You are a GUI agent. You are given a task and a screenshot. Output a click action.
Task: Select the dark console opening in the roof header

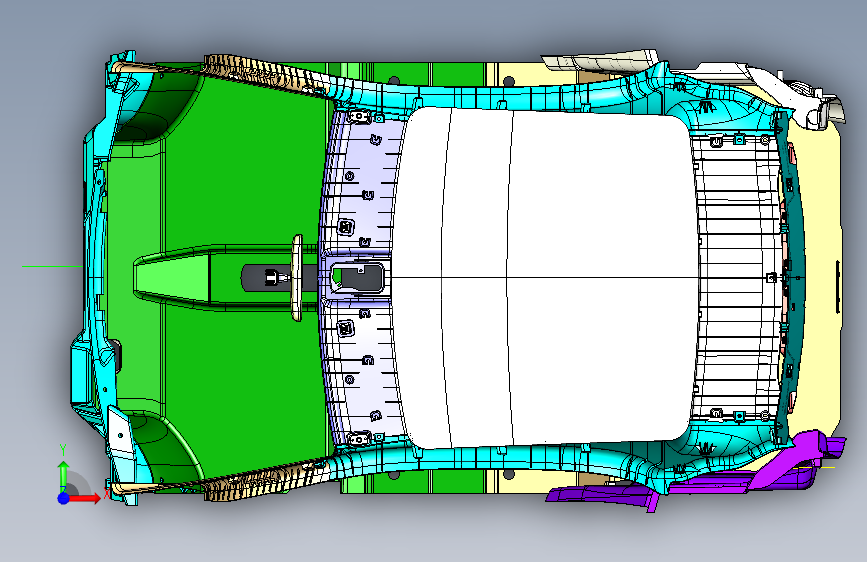(x=357, y=277)
